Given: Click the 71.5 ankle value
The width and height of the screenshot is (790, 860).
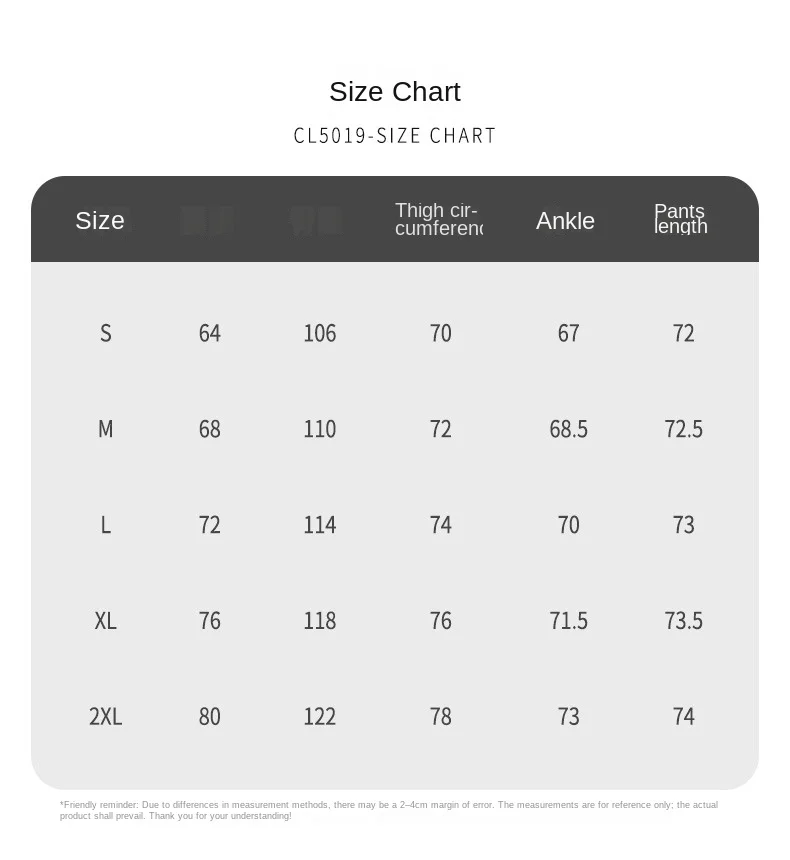Looking at the screenshot, I should pos(568,621).
